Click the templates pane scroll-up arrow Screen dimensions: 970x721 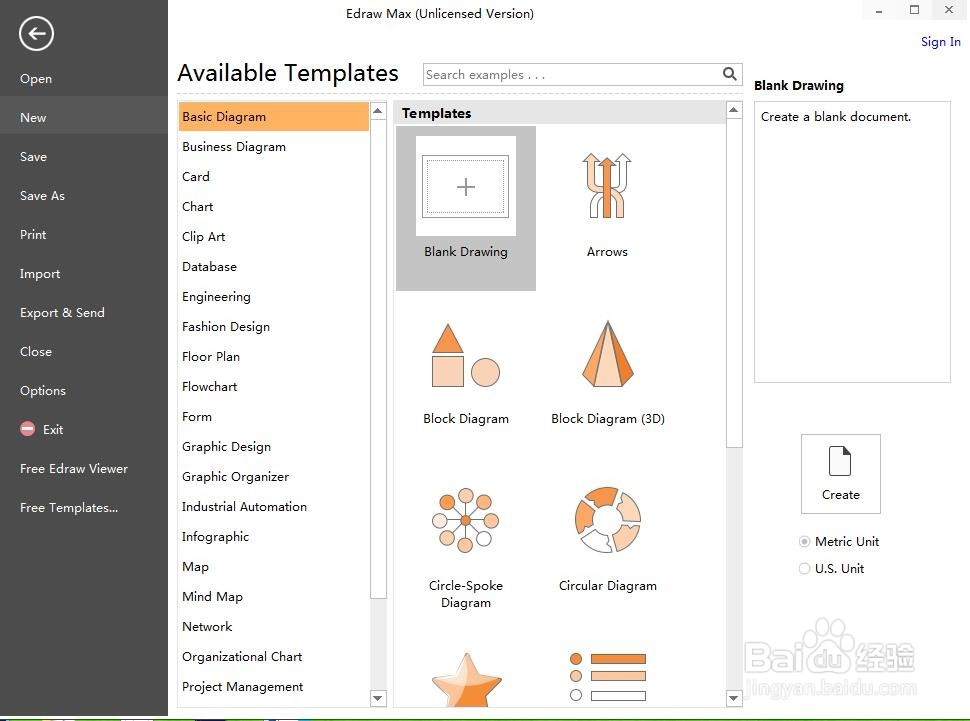pyautogui.click(x=734, y=111)
